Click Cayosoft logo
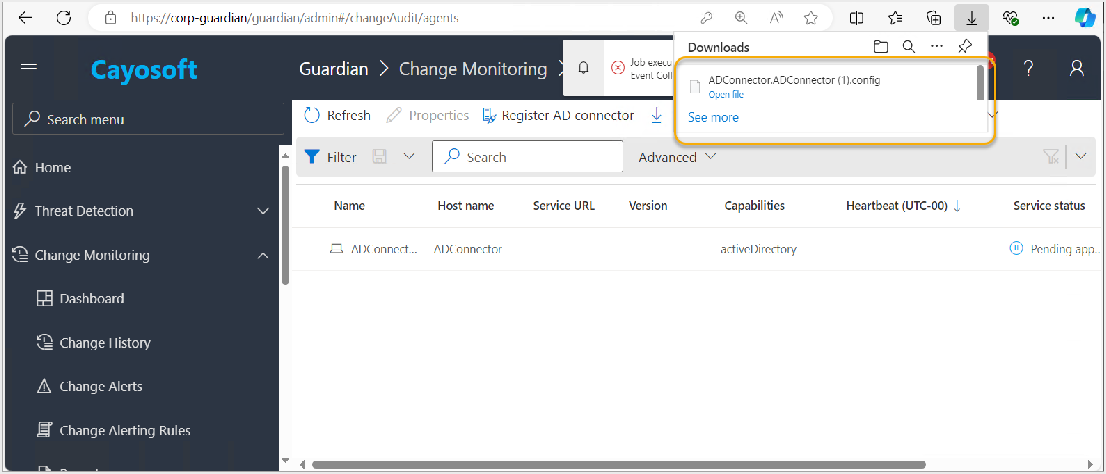The width and height of the screenshot is (1106, 474). 144,70
